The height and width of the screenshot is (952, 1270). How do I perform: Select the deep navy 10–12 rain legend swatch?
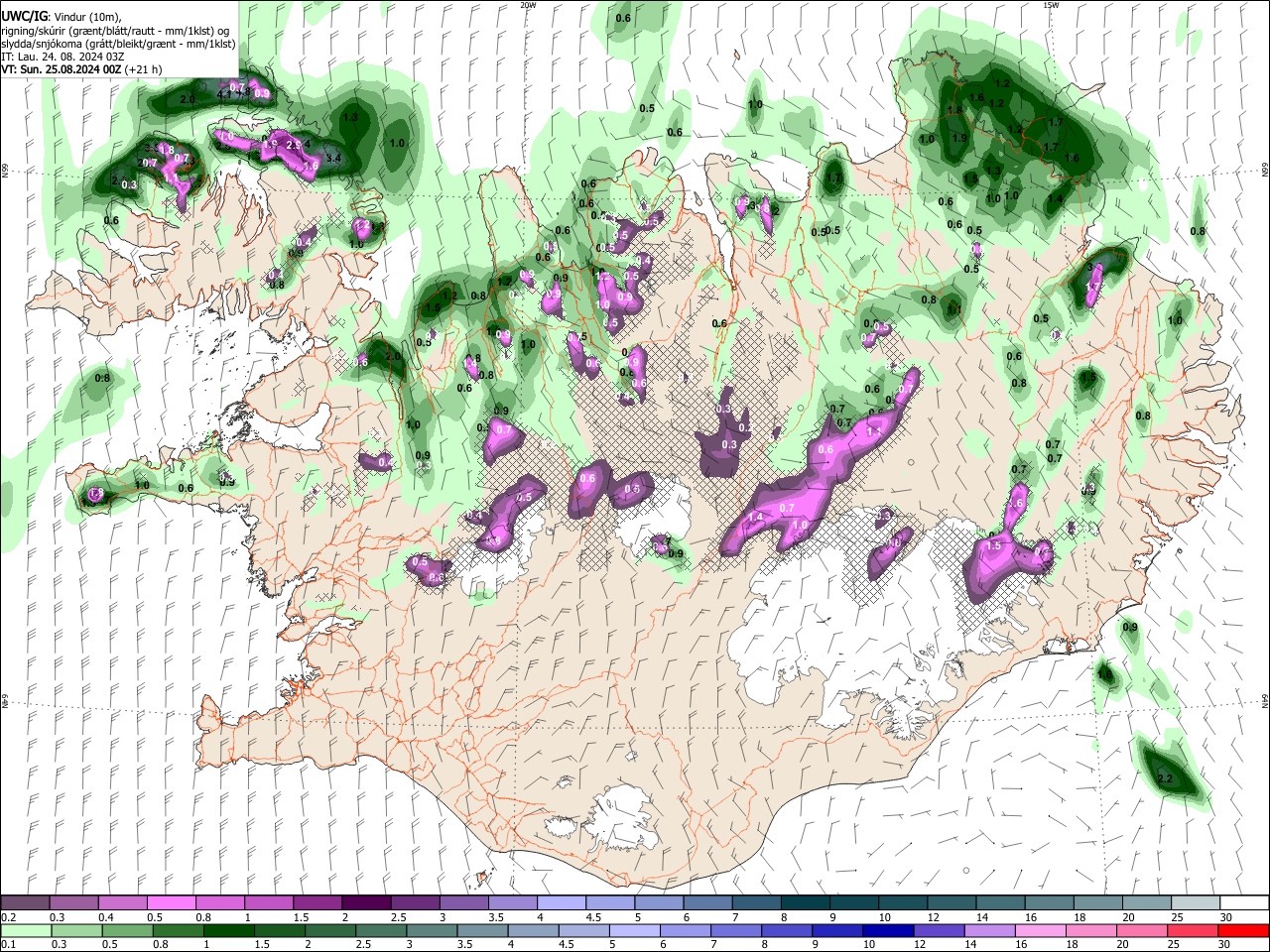[x=887, y=930]
